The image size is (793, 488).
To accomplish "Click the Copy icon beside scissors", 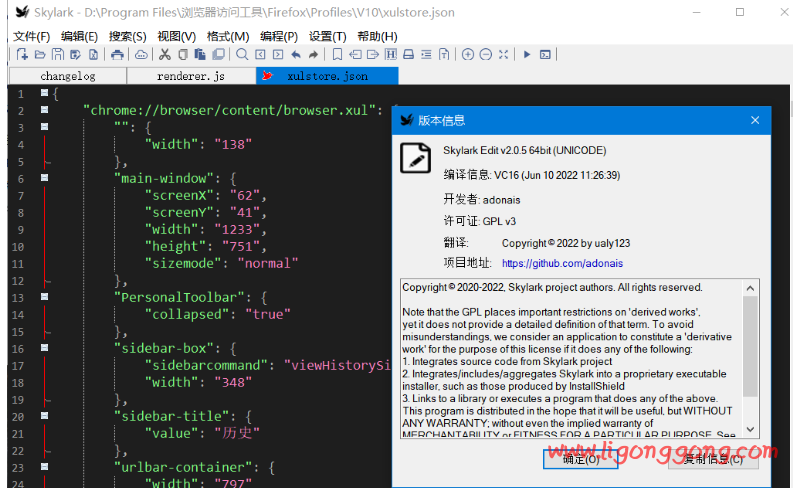I will coord(183,55).
